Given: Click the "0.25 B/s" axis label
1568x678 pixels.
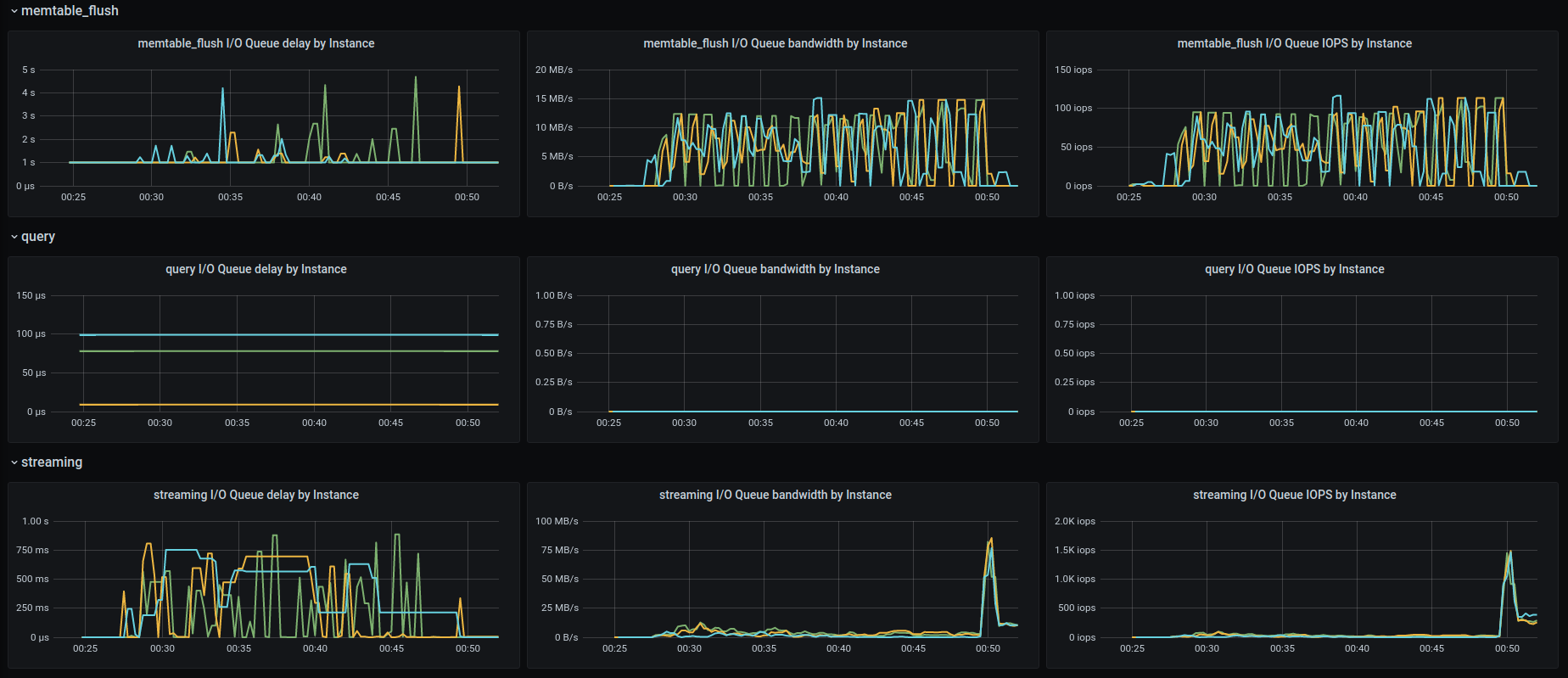Looking at the screenshot, I should tap(554, 382).
